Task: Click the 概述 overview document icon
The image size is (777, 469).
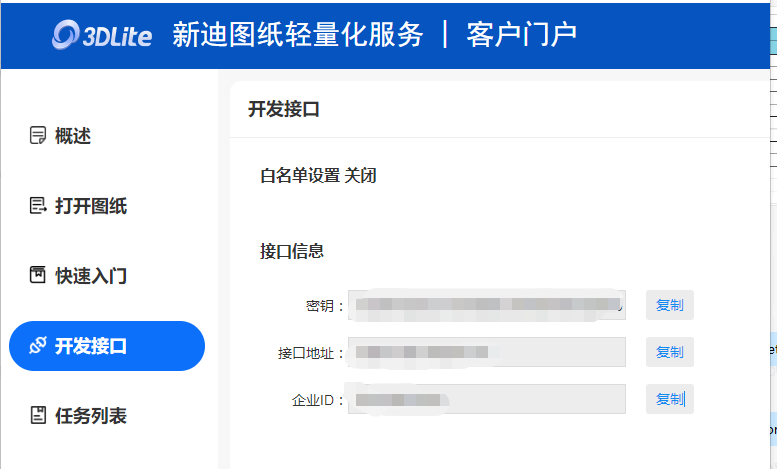Action: pos(38,135)
